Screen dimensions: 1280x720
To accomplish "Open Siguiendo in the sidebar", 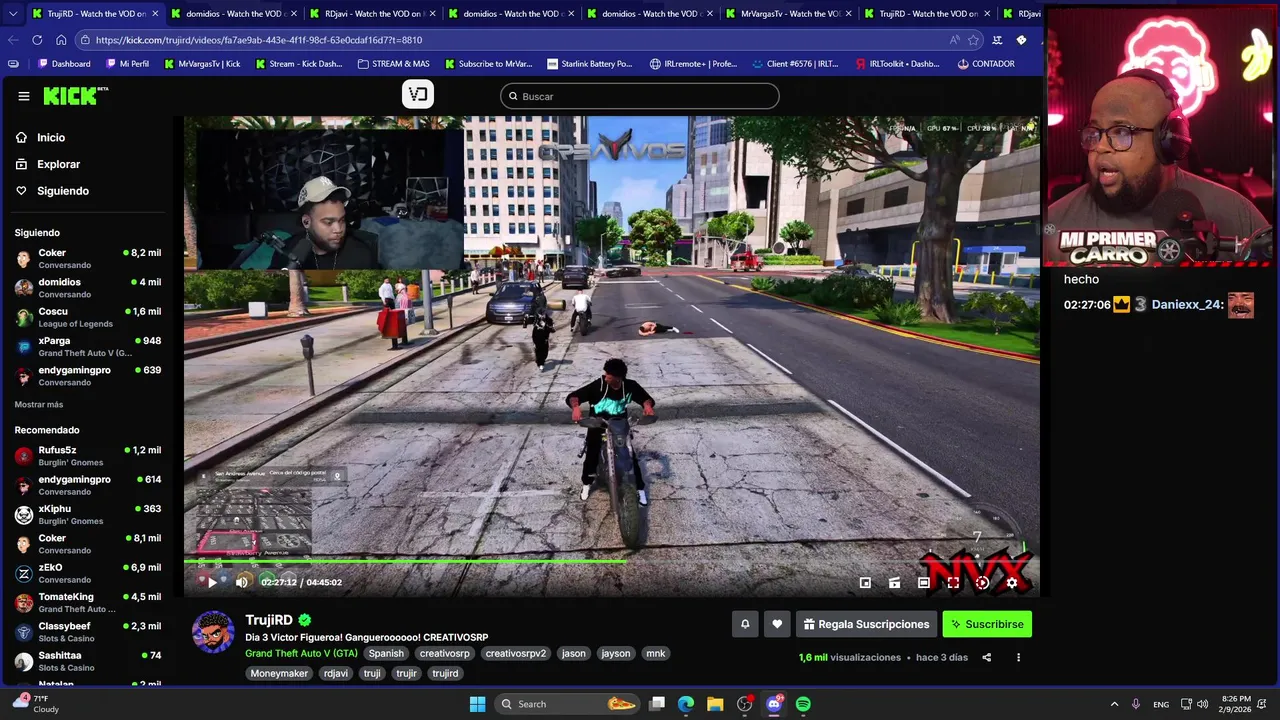I will click(62, 191).
